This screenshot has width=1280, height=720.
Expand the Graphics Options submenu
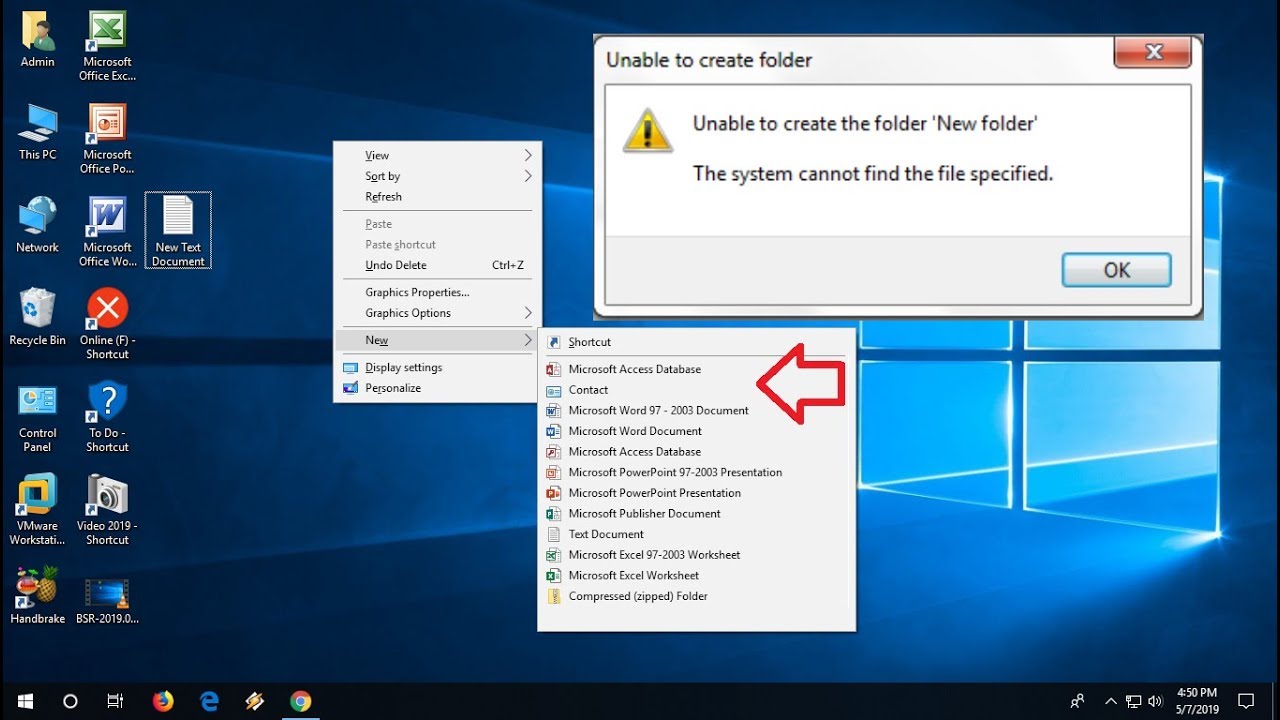(437, 313)
